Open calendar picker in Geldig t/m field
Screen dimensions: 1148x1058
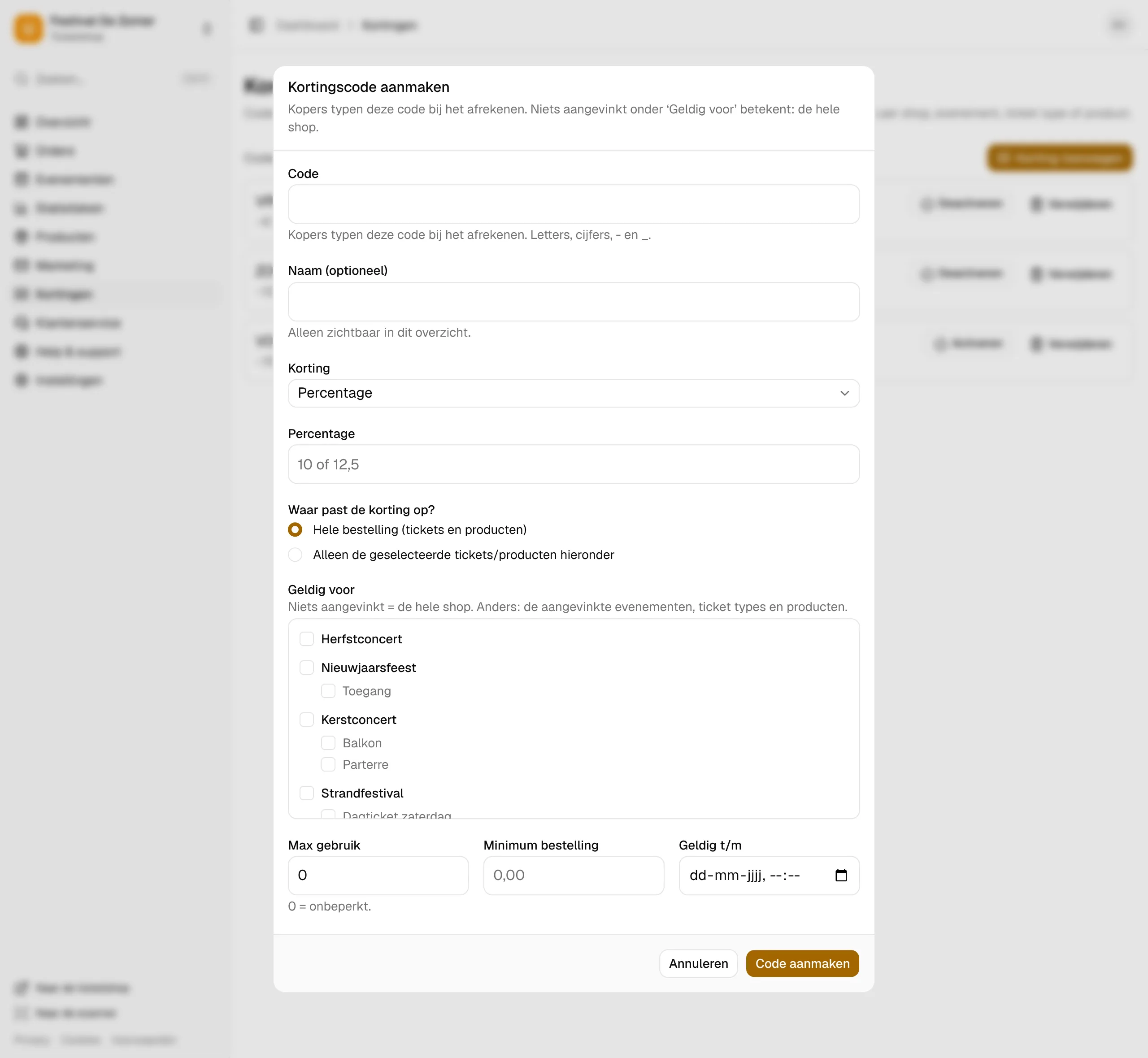840,876
